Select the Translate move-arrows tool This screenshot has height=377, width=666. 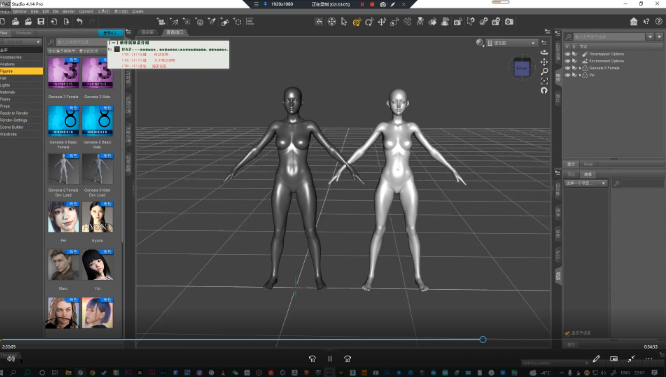(382, 22)
